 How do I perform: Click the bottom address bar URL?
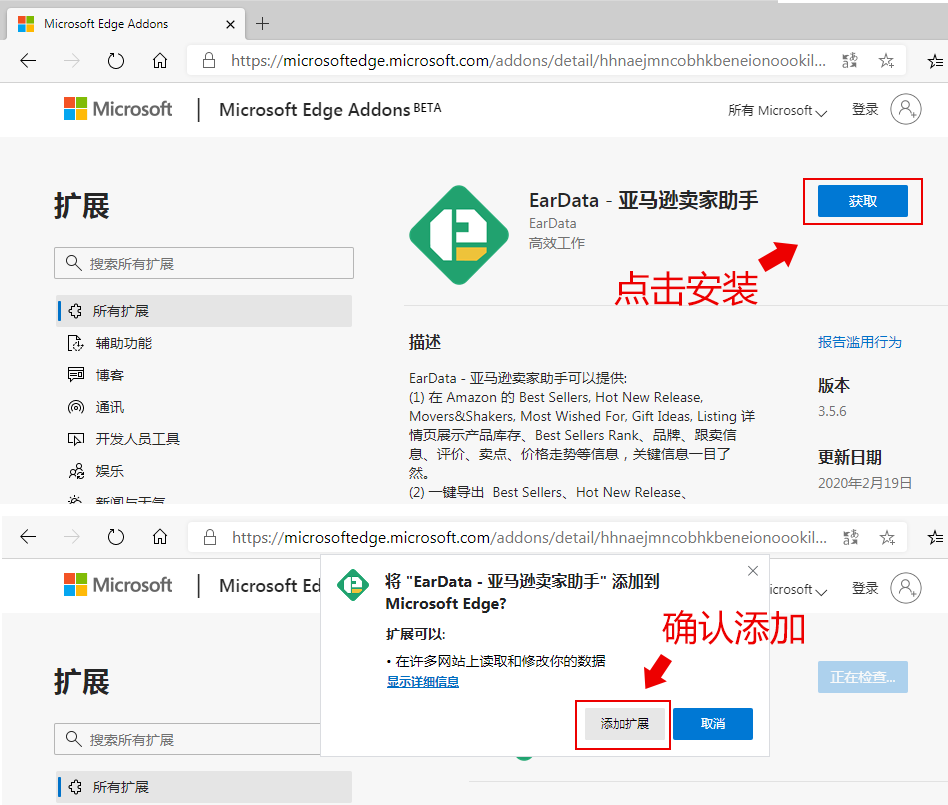click(x=529, y=537)
